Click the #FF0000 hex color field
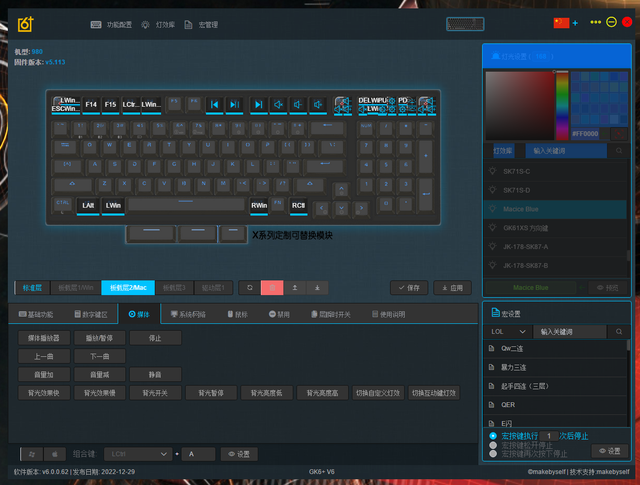This screenshot has height=485, width=640. click(x=585, y=133)
